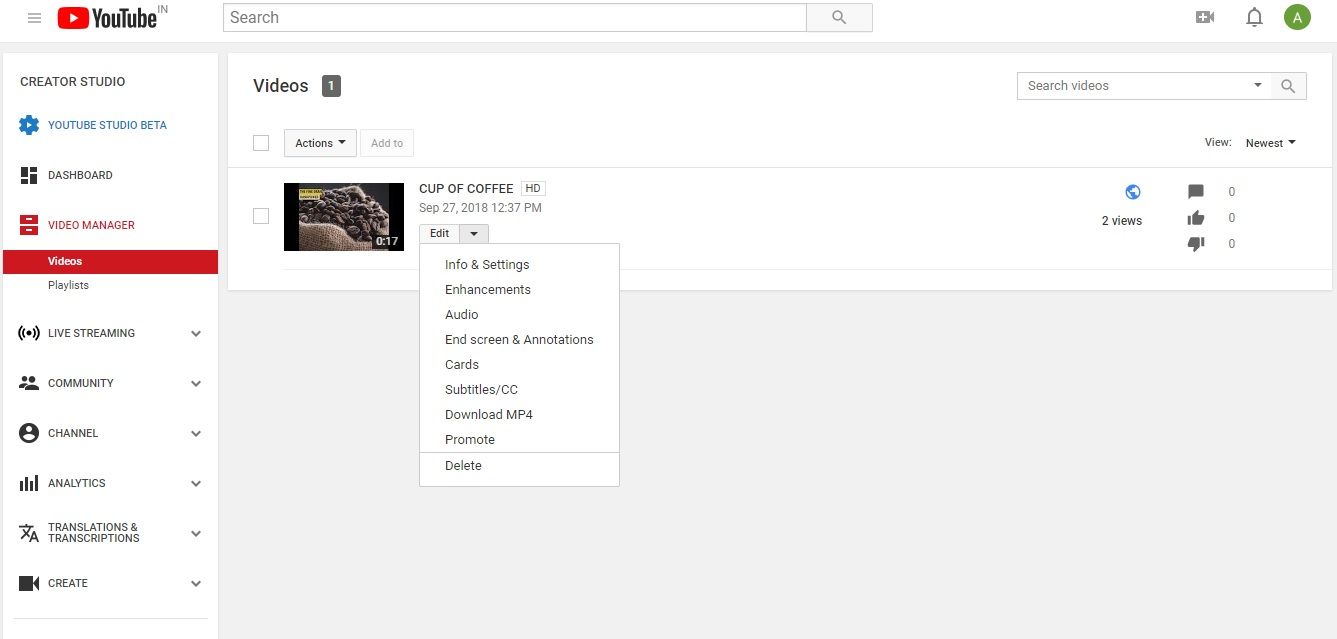Open the Actions dropdown
This screenshot has width=1337, height=639.
pos(320,143)
